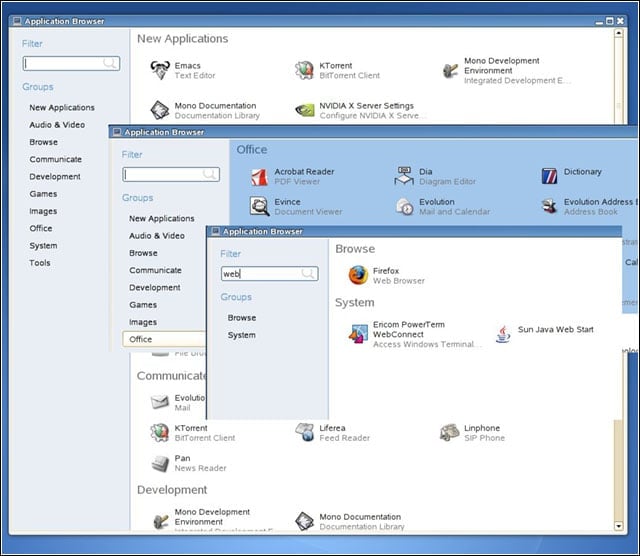
Task: Launch Linphone SIP phone icon
Action: click(449, 433)
